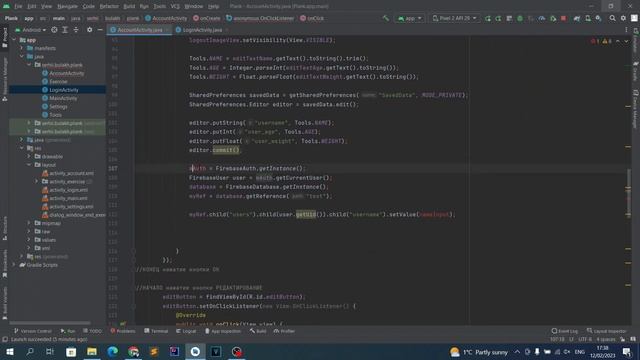Viewport: 640px width, 360px height.
Task: Open the Refactor menu
Action: (x=109, y=7)
